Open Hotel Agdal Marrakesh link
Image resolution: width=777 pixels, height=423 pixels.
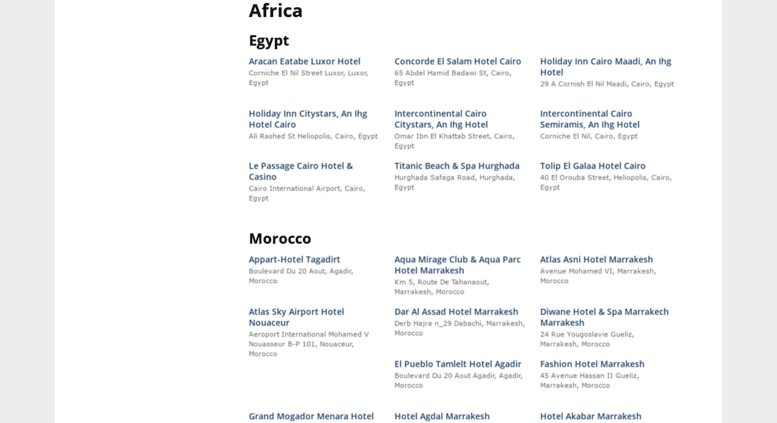(442, 417)
